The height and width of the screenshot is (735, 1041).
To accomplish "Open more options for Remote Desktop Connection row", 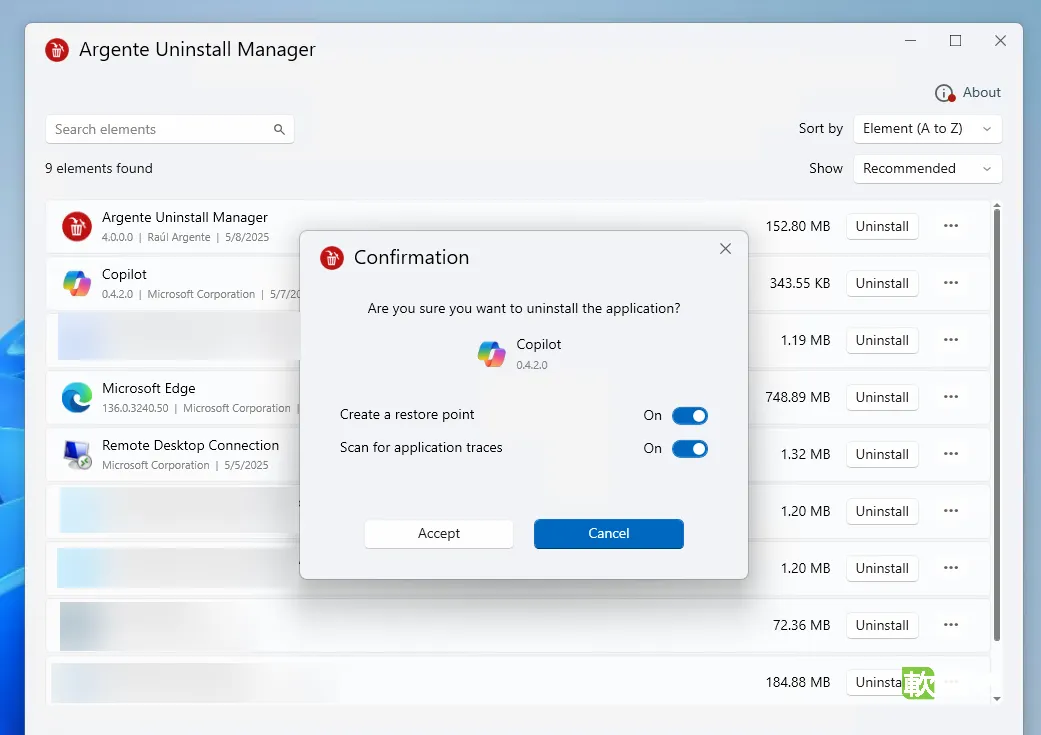I will tap(951, 454).
